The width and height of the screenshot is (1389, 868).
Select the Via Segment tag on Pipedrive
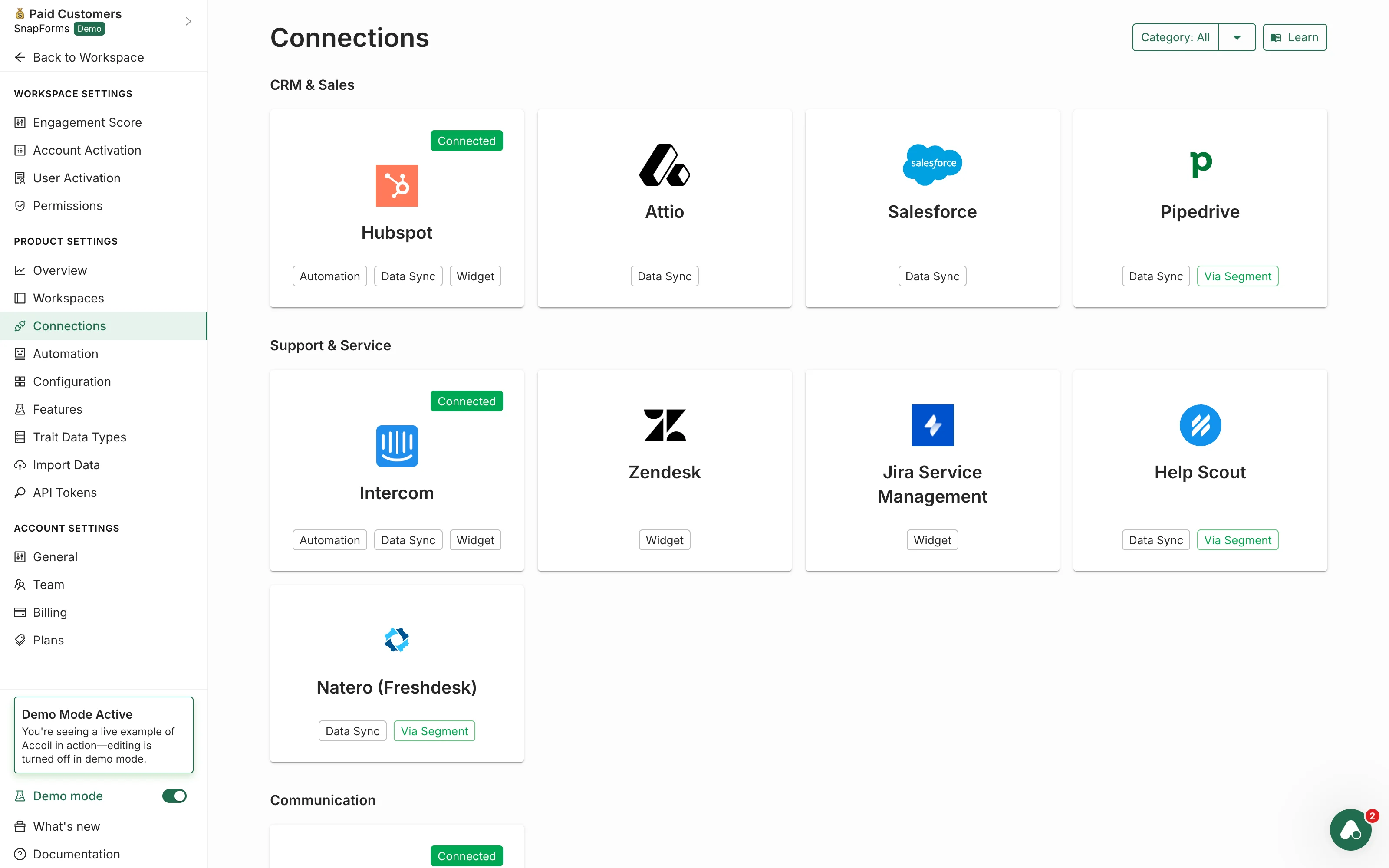coord(1237,276)
